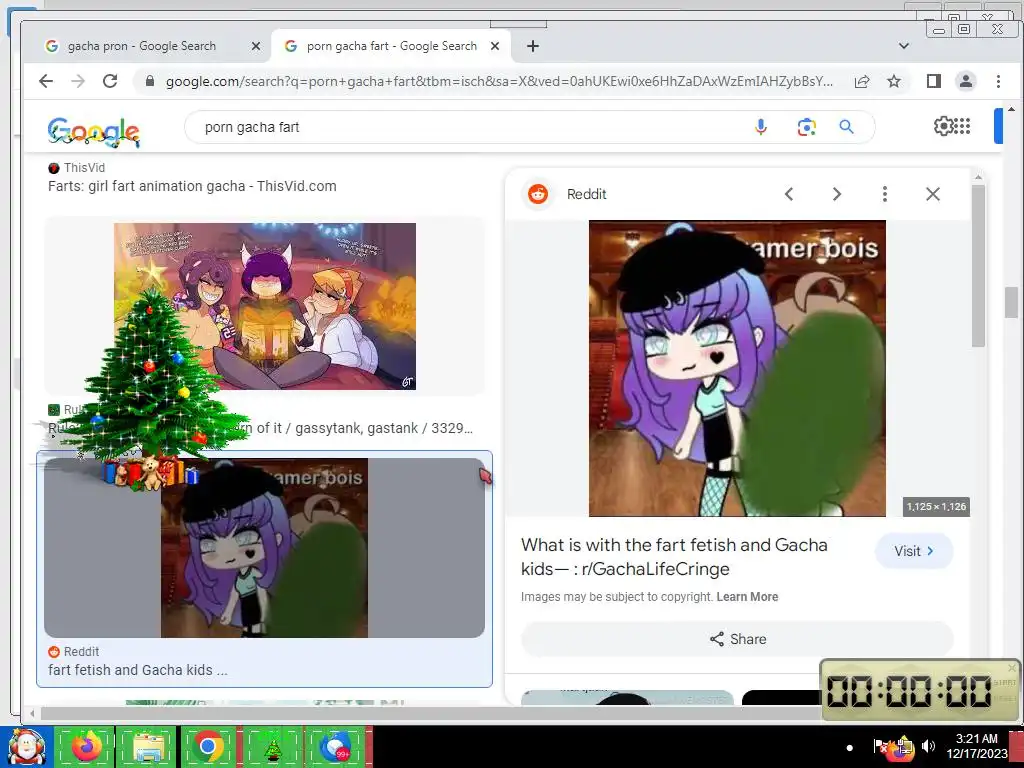
Task: Click the preview panel vertical scrollbar
Action: 978,265
